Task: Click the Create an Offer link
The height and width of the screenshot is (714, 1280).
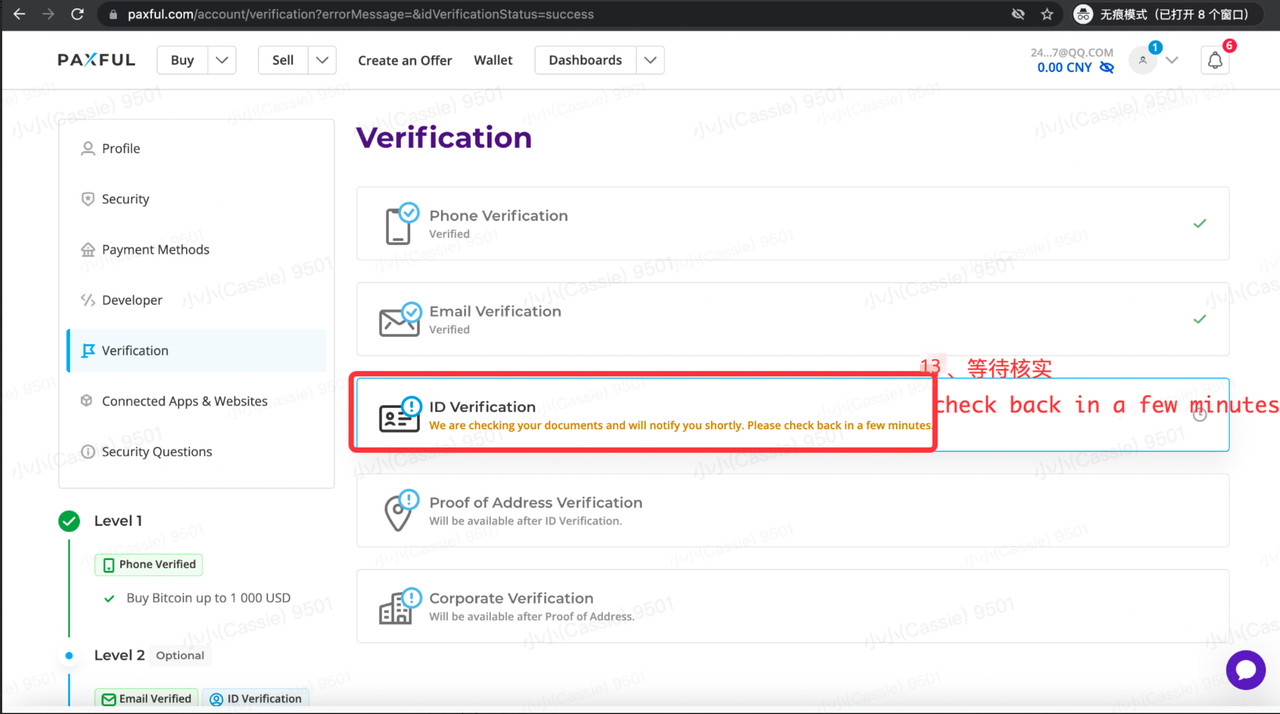Action: tap(405, 60)
